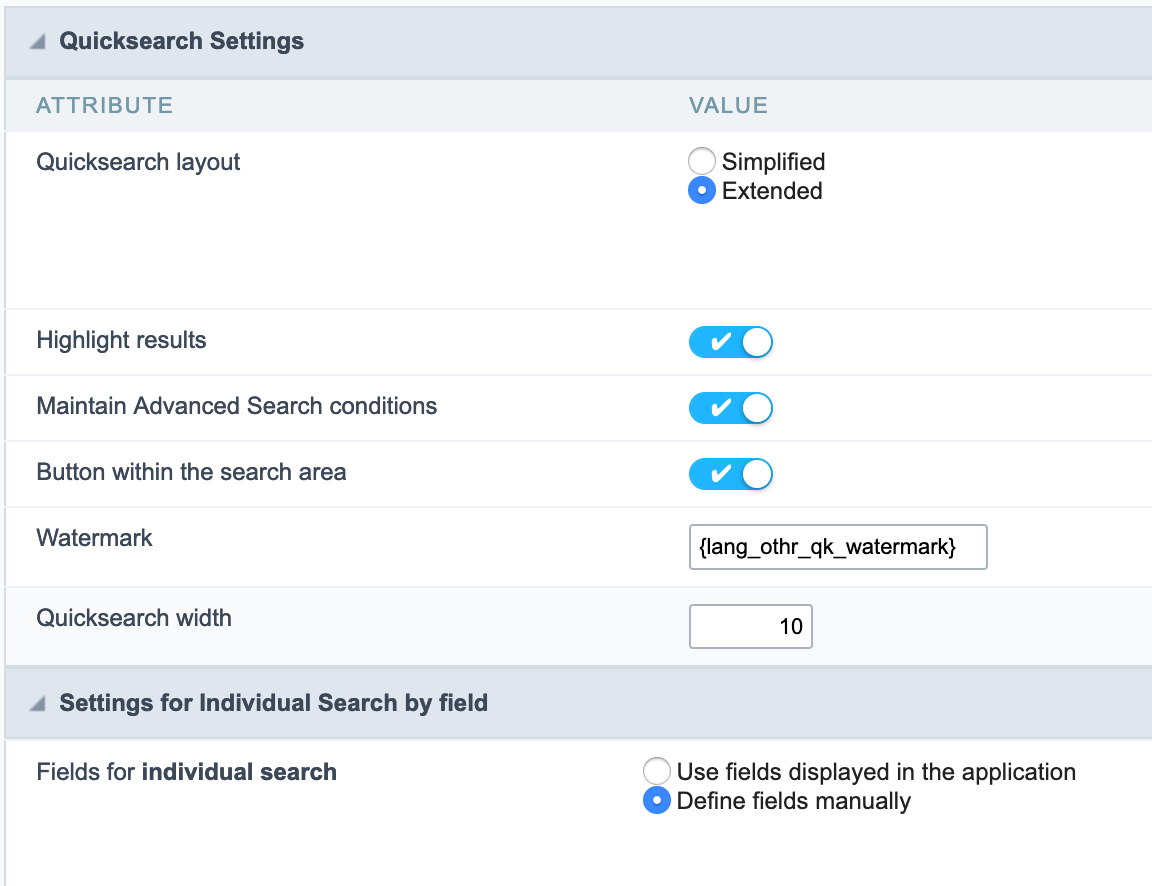Collapse the Quicksearch Settings section triangle

coord(38,42)
